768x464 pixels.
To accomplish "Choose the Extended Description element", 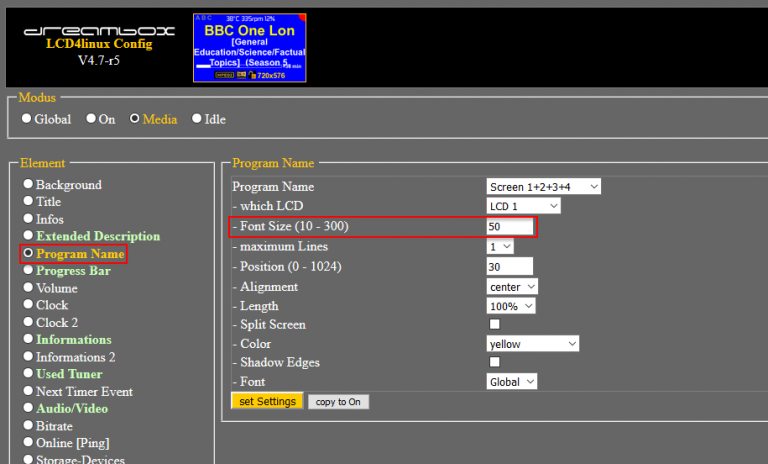I will [x=97, y=236].
